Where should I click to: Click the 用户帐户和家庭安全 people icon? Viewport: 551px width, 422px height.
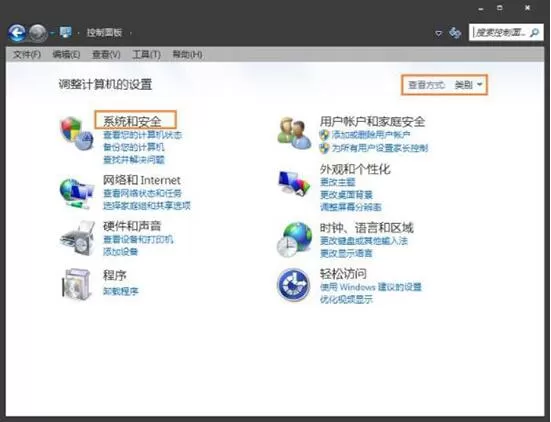[294, 134]
